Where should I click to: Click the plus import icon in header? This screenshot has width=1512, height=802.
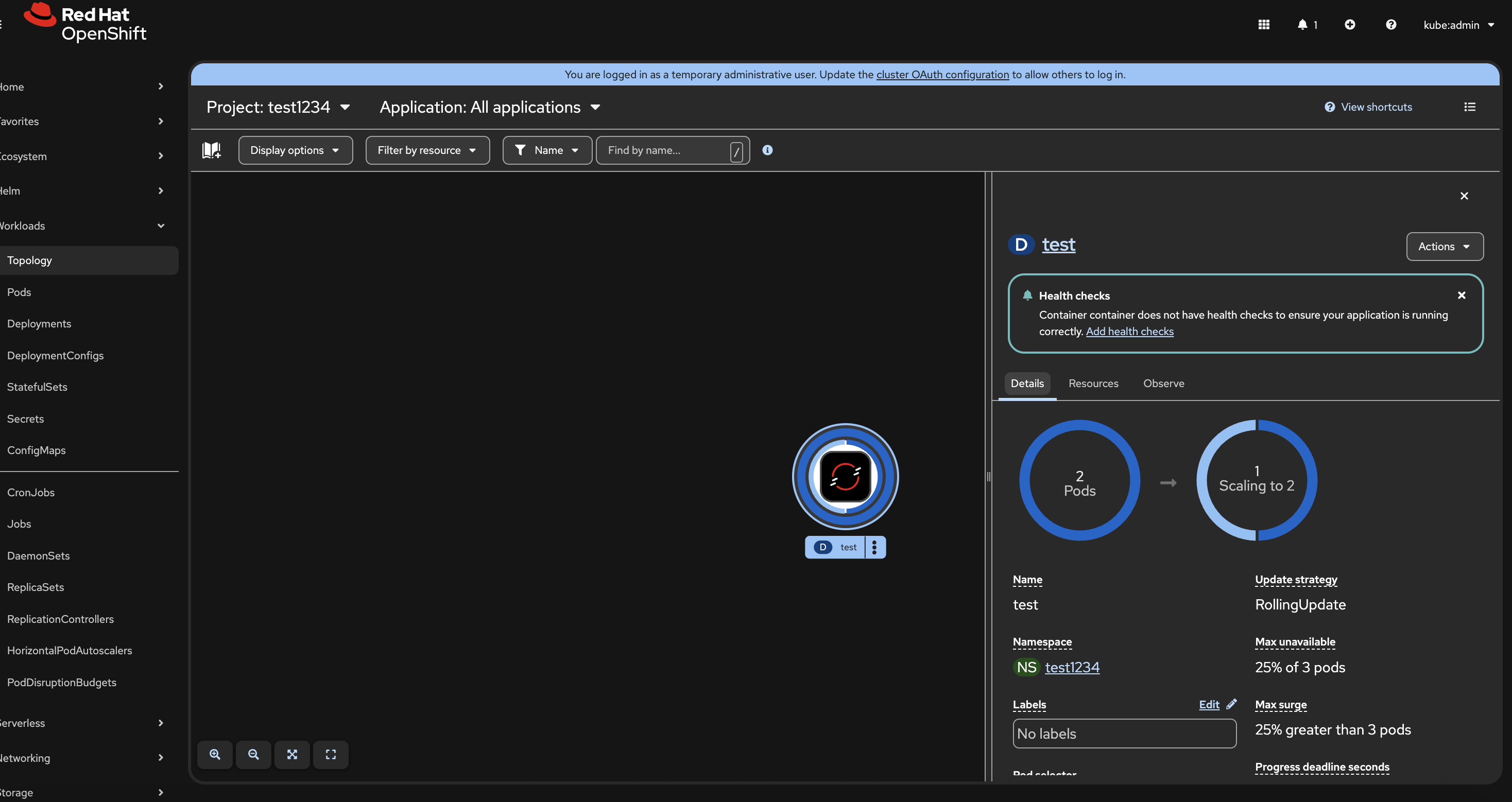coord(1350,25)
